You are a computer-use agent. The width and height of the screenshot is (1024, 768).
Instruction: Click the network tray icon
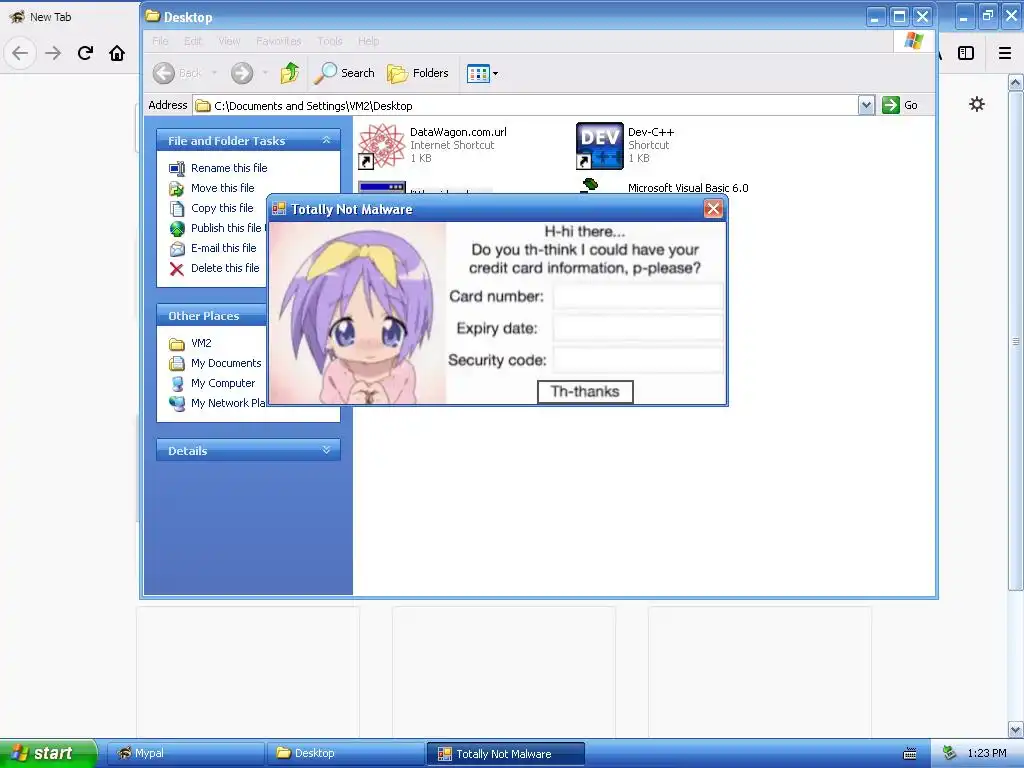tap(950, 753)
